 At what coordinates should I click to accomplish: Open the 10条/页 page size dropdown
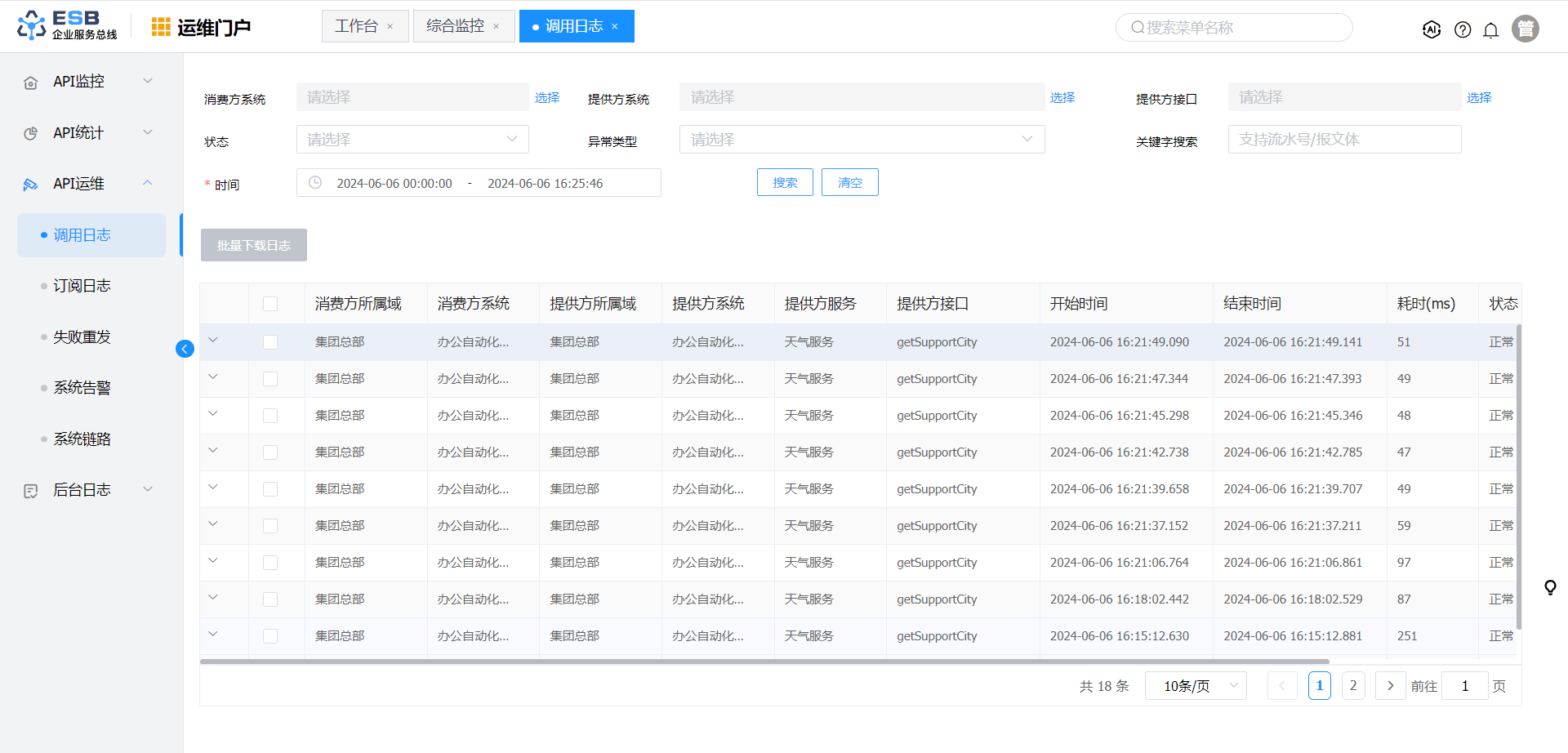tap(1195, 686)
